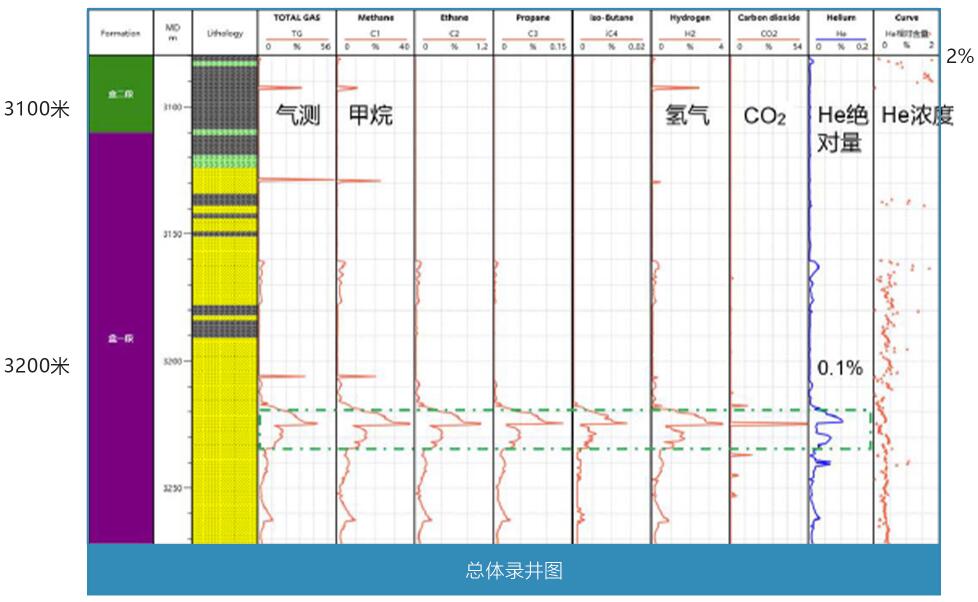Click the Carbon dioxide column header

[768, 18]
